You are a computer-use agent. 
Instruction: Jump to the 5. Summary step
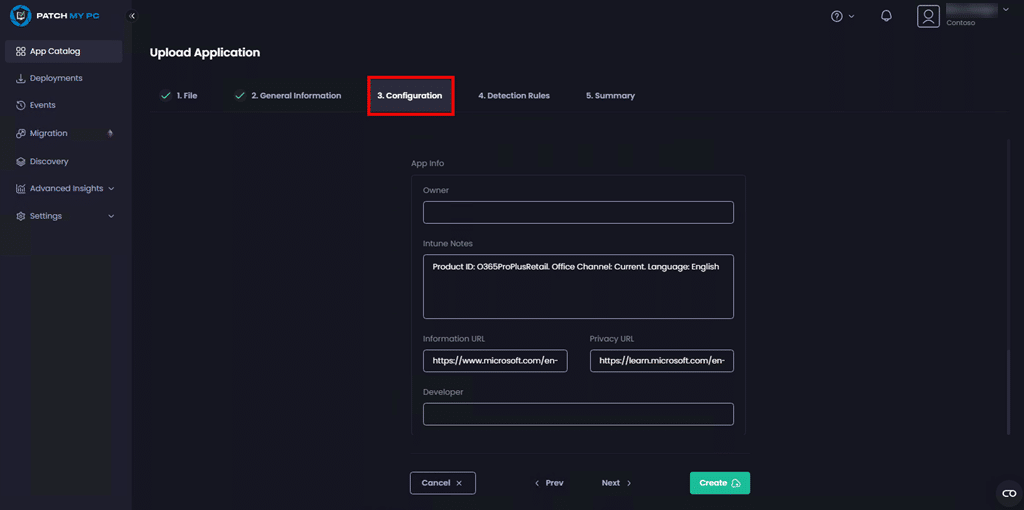[610, 96]
